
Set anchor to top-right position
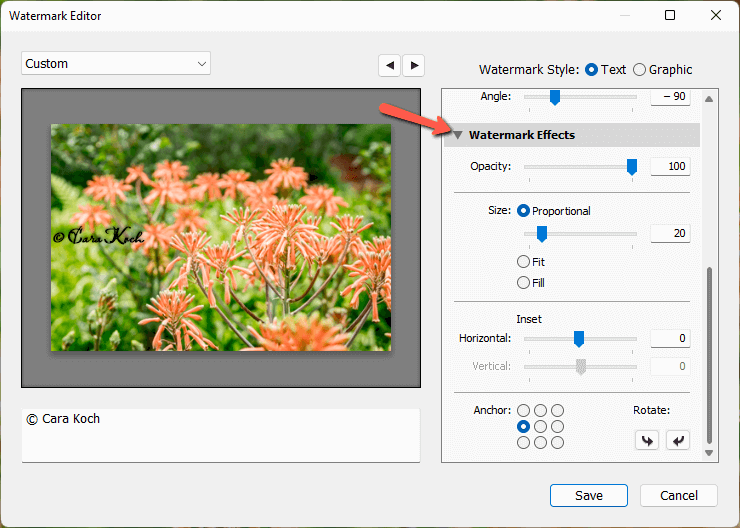click(x=557, y=411)
